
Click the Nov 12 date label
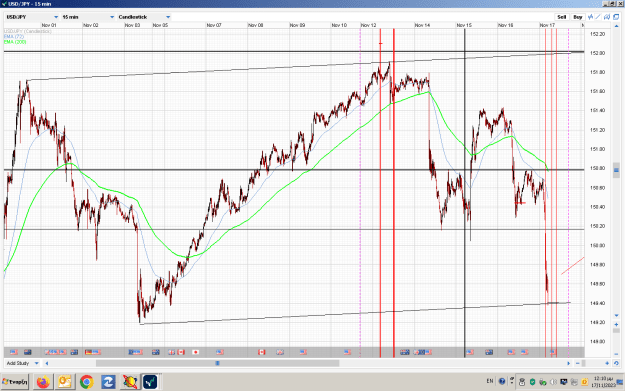pos(368,25)
